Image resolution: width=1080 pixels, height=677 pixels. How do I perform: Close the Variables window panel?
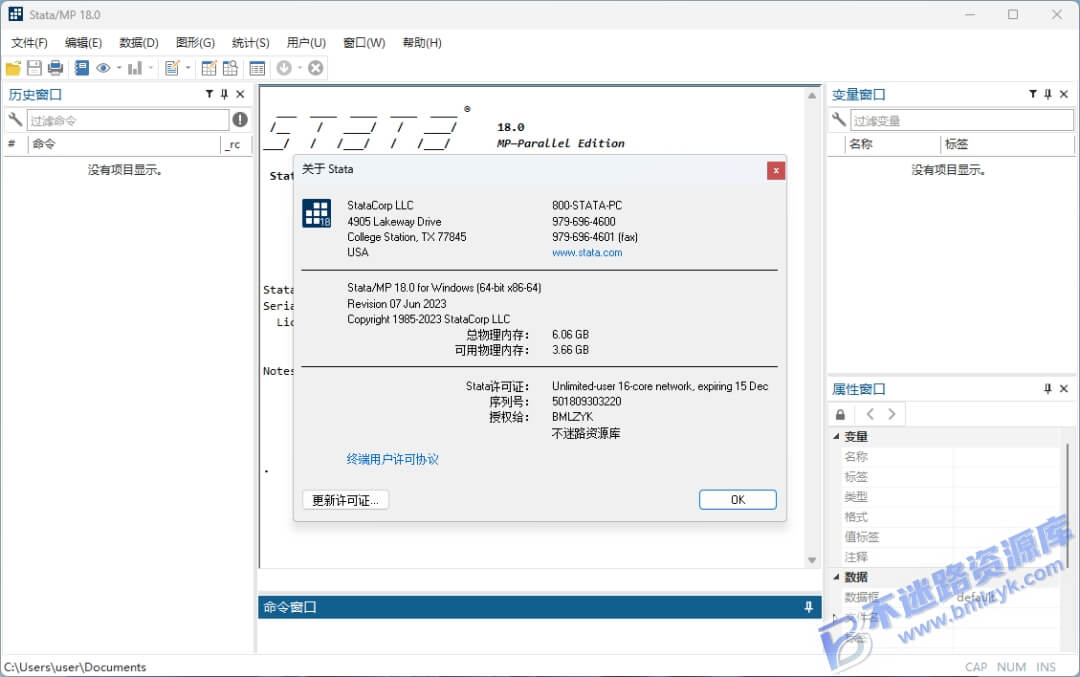[1064, 94]
